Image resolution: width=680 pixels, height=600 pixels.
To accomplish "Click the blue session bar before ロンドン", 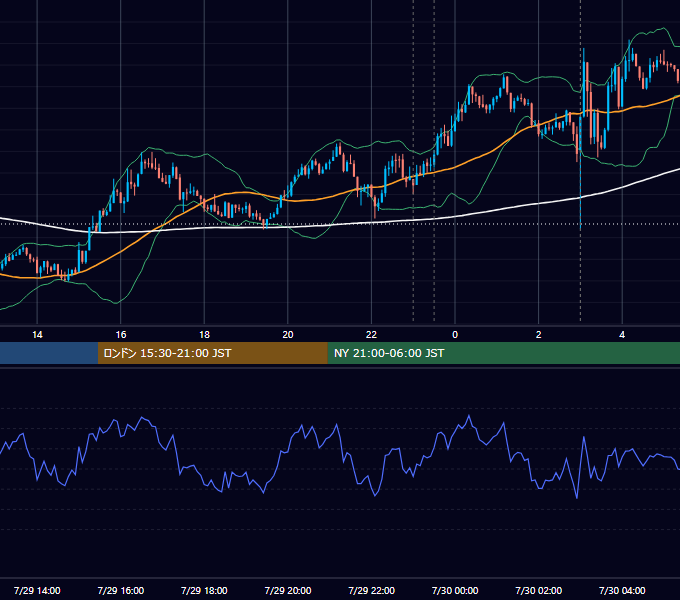I will [x=49, y=353].
